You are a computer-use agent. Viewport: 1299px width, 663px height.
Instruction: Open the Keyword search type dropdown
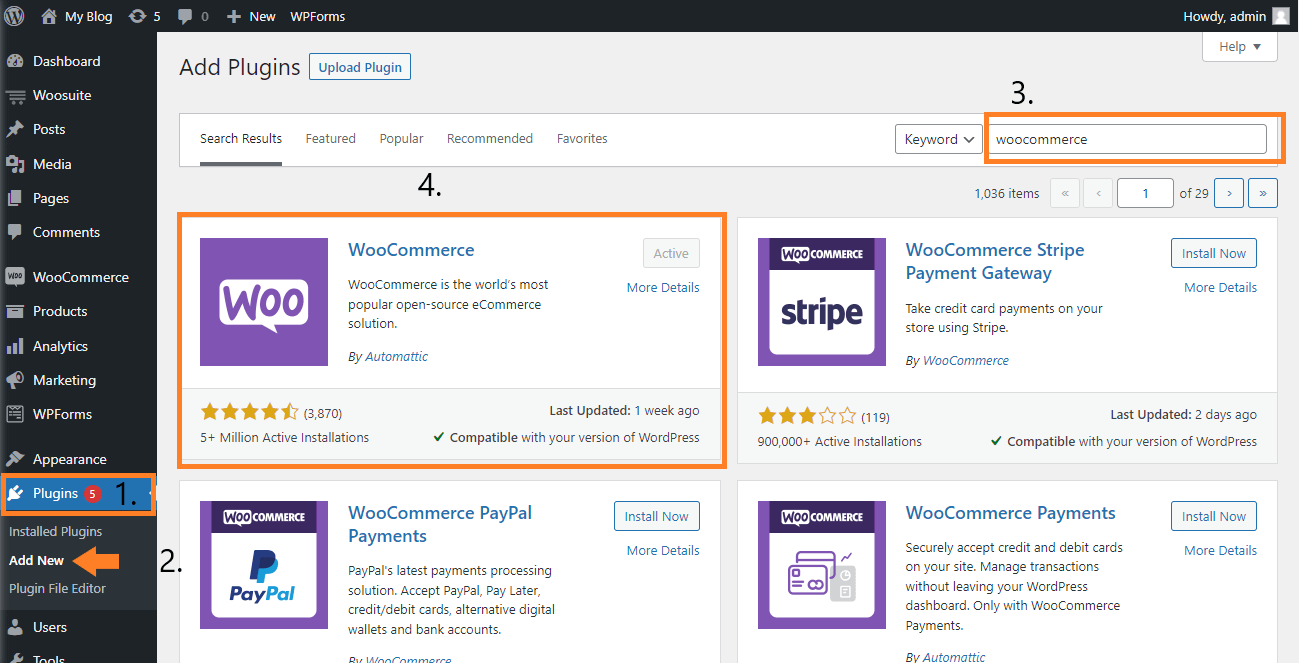pyautogui.click(x=940, y=139)
